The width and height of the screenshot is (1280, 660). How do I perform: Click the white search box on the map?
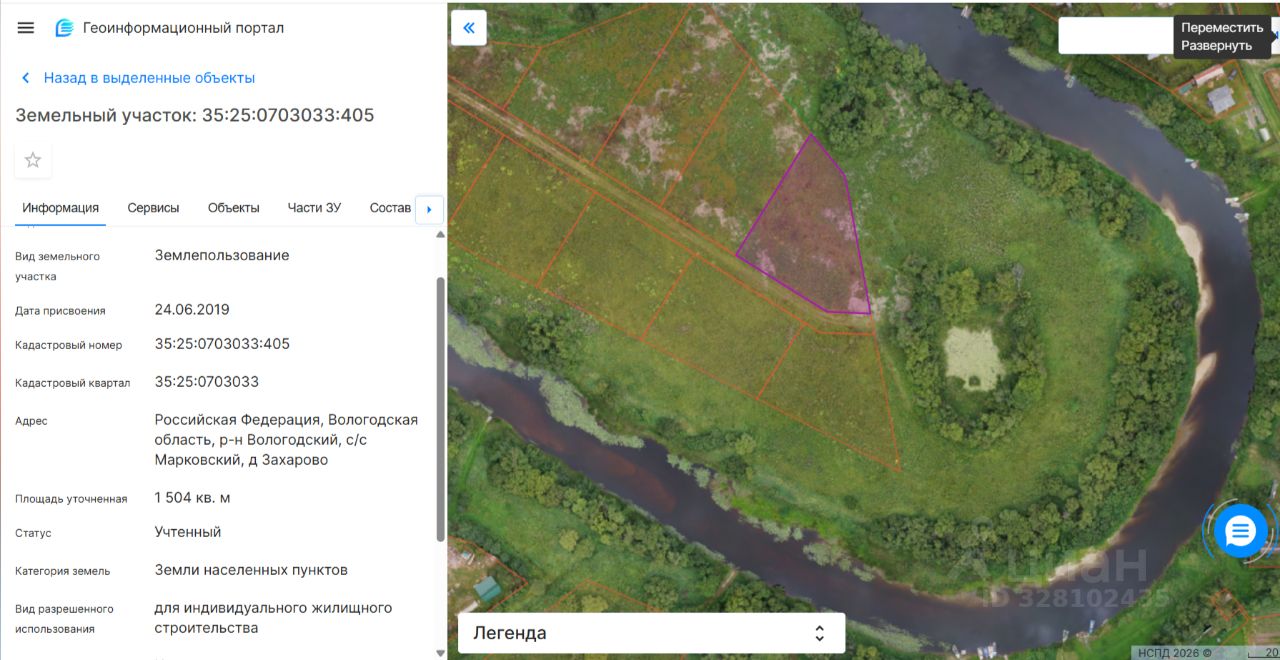[1115, 36]
